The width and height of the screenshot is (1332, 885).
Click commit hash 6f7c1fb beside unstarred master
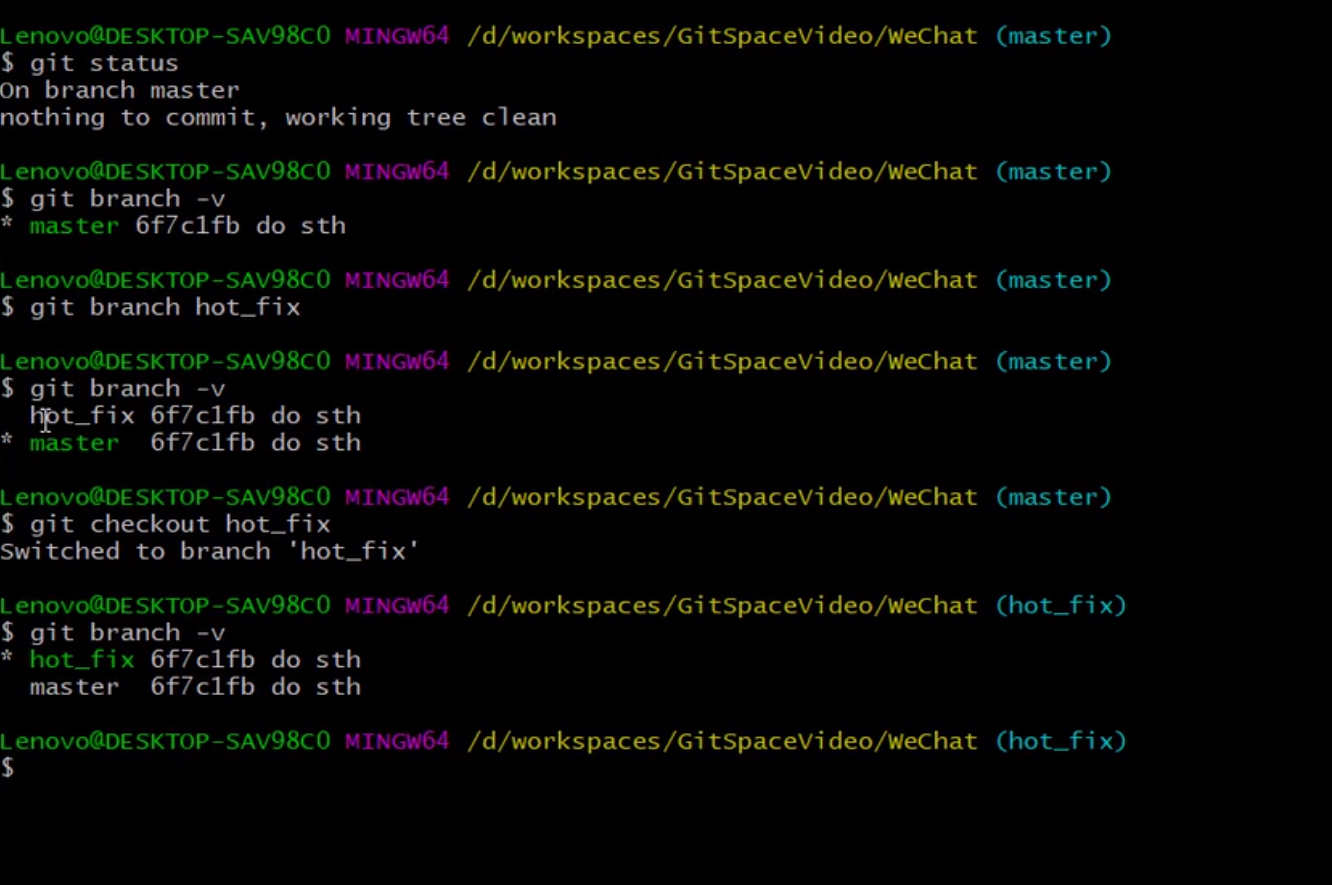[x=202, y=687]
